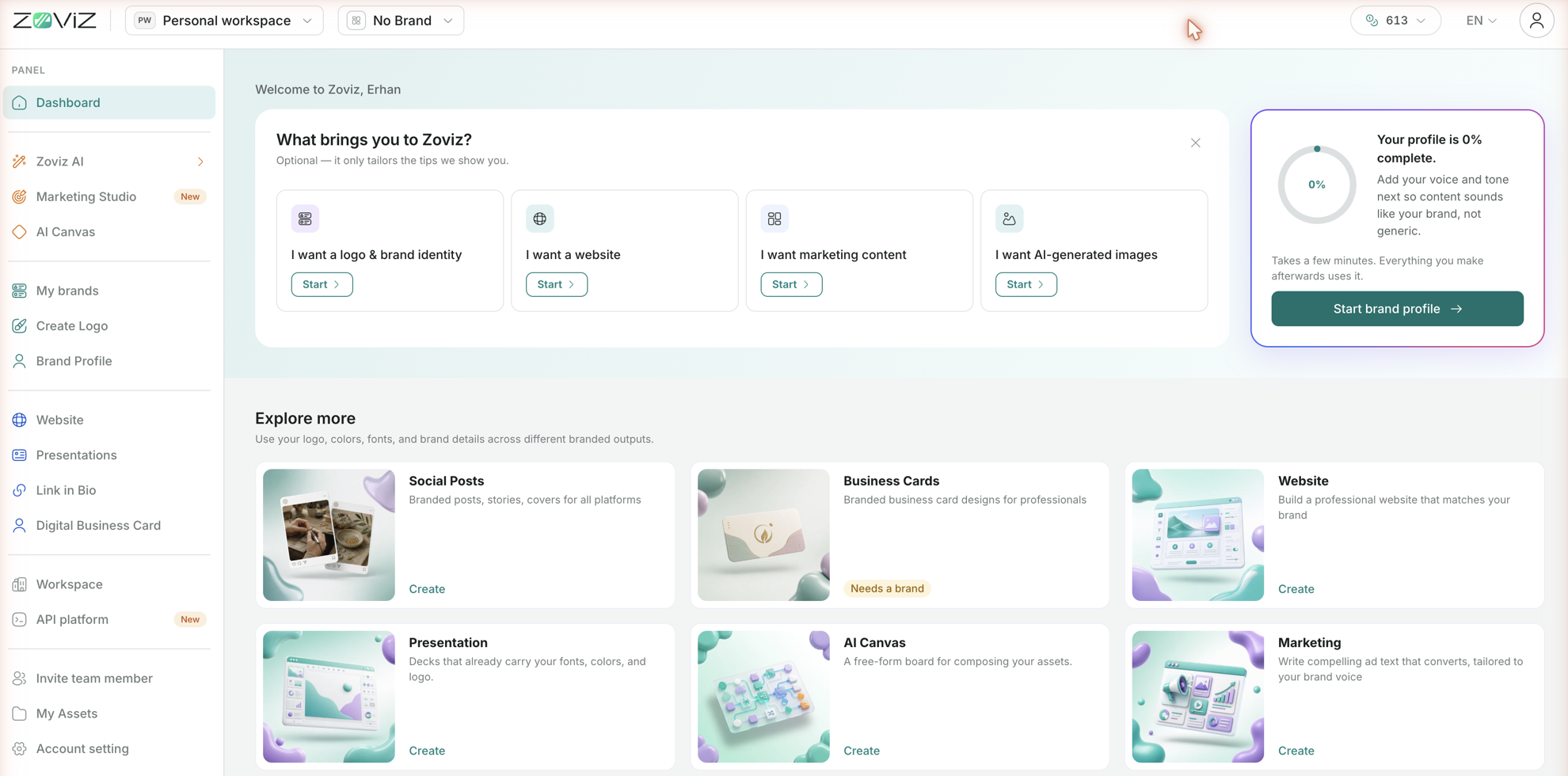Click Create under AI Canvas card

[x=862, y=751]
